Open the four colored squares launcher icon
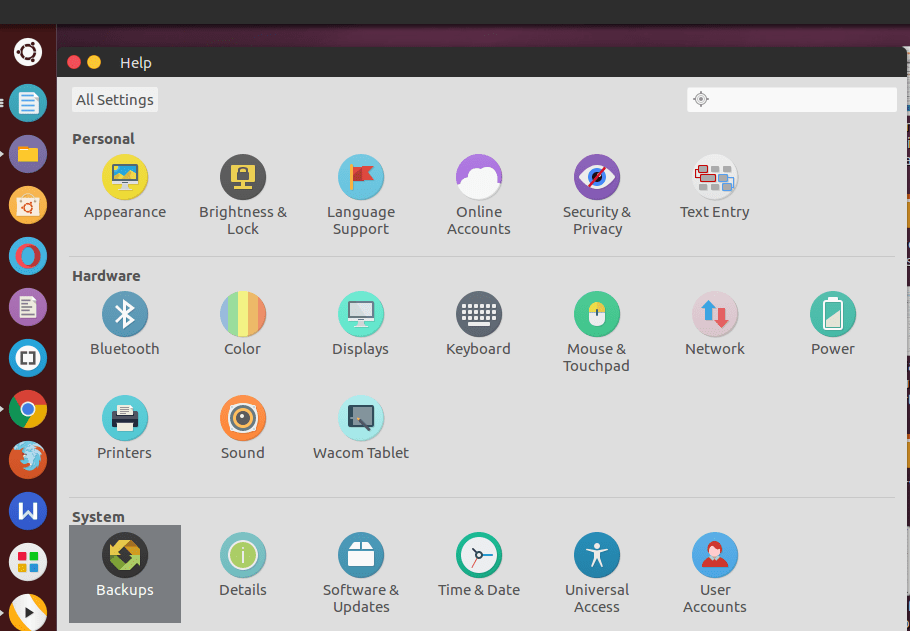 [x=28, y=563]
